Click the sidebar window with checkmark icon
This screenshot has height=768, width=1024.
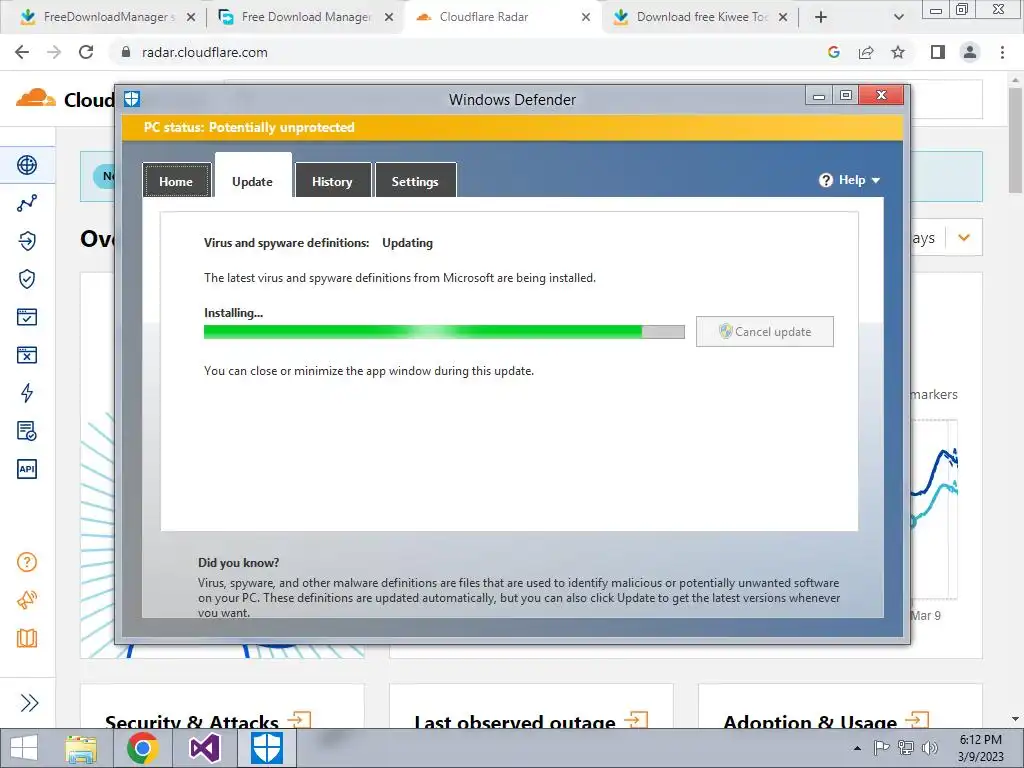pos(27,317)
